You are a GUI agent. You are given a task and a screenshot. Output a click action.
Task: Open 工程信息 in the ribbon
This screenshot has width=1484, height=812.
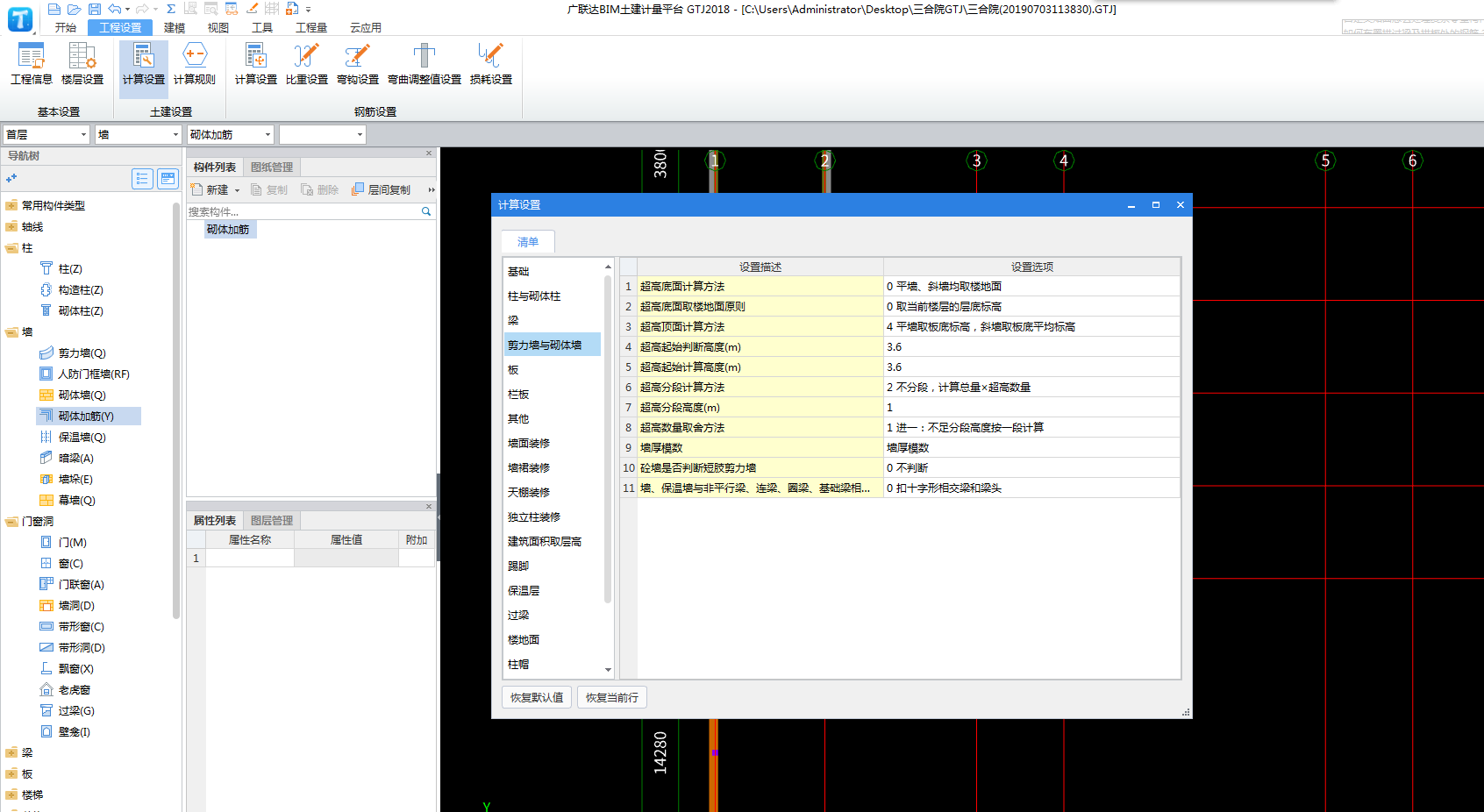point(32,64)
